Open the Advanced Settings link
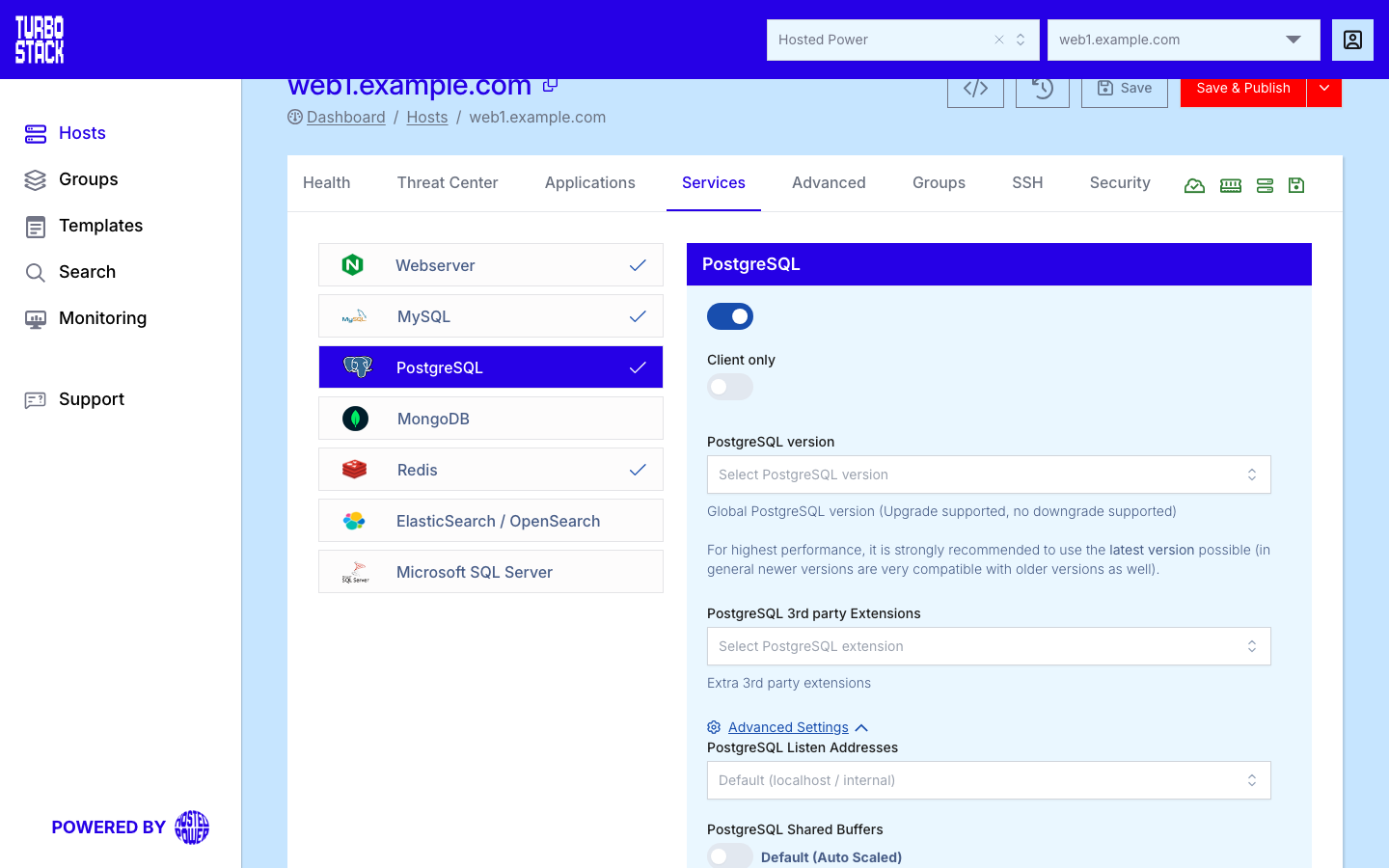The image size is (1389, 868). (x=788, y=727)
